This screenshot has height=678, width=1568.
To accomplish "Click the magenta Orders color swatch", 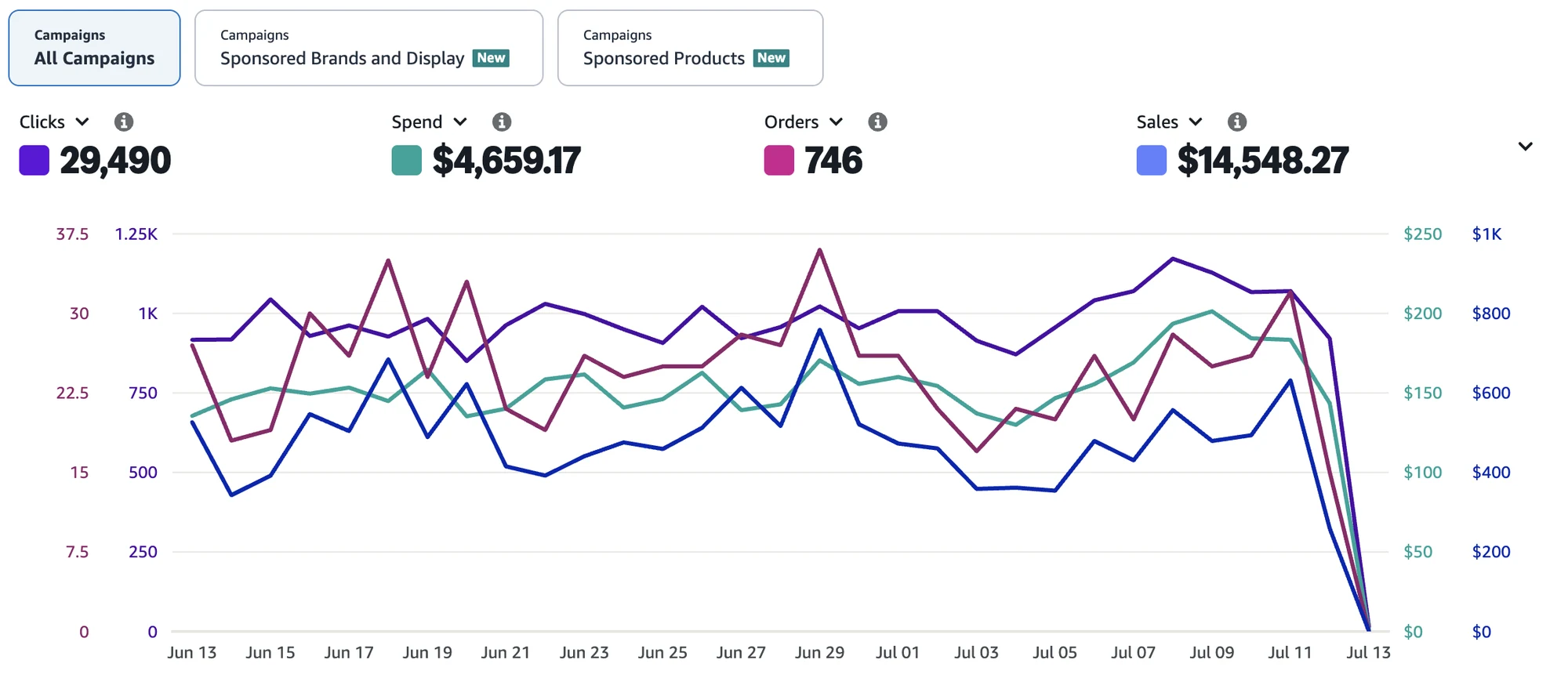I will click(779, 161).
